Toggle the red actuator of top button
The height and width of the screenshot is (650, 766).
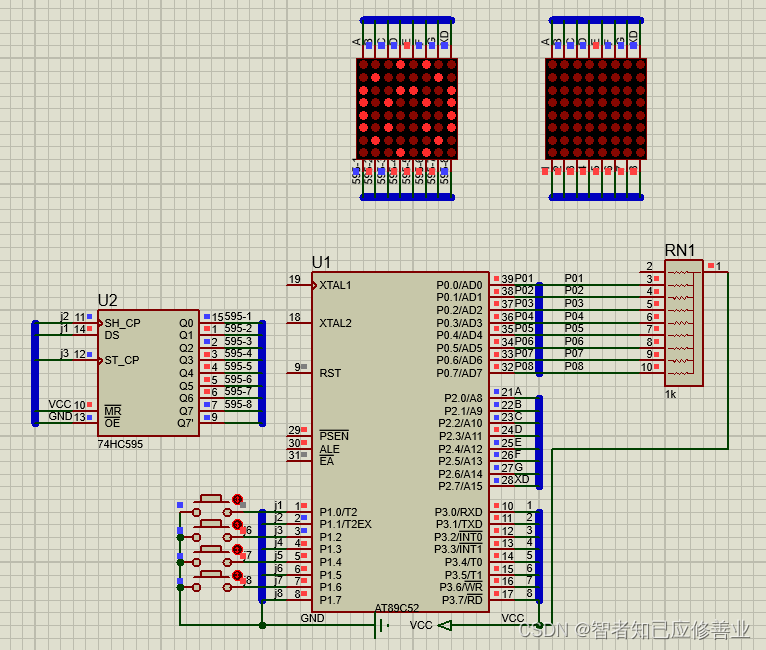click(237, 499)
